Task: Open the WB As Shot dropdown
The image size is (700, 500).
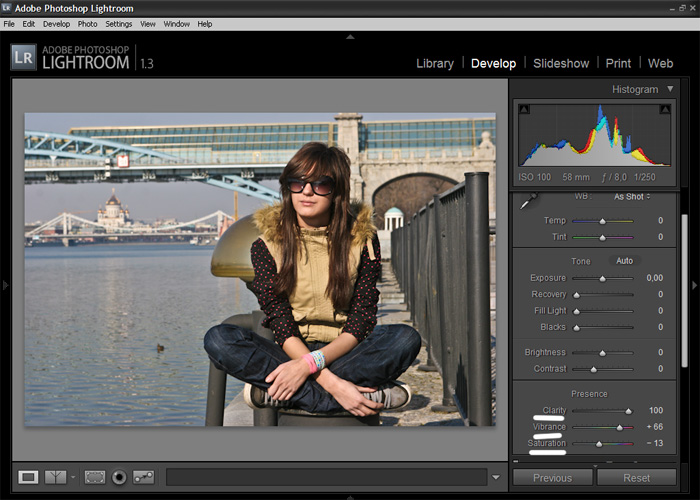Action: (x=632, y=197)
